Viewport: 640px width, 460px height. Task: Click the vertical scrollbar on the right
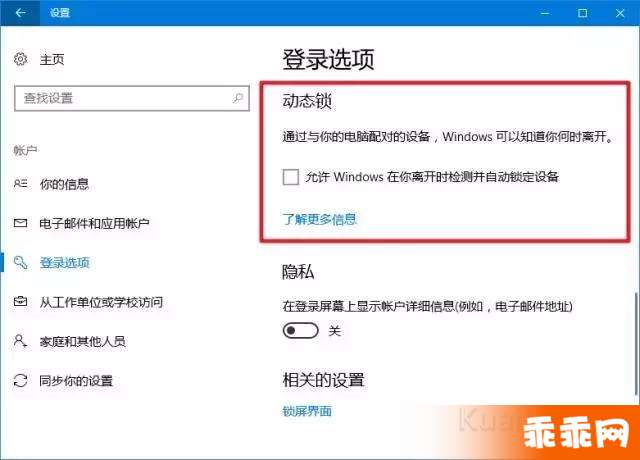tap(636, 344)
